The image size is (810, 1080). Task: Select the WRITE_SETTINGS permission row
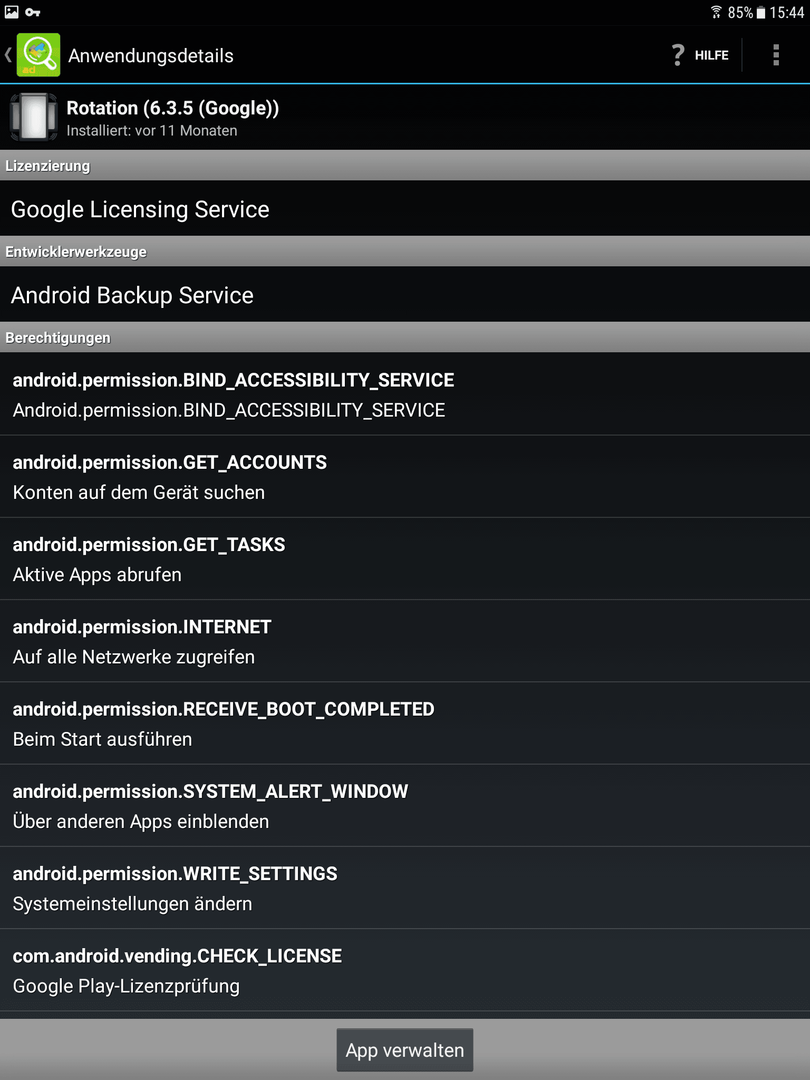pyautogui.click(x=405, y=888)
